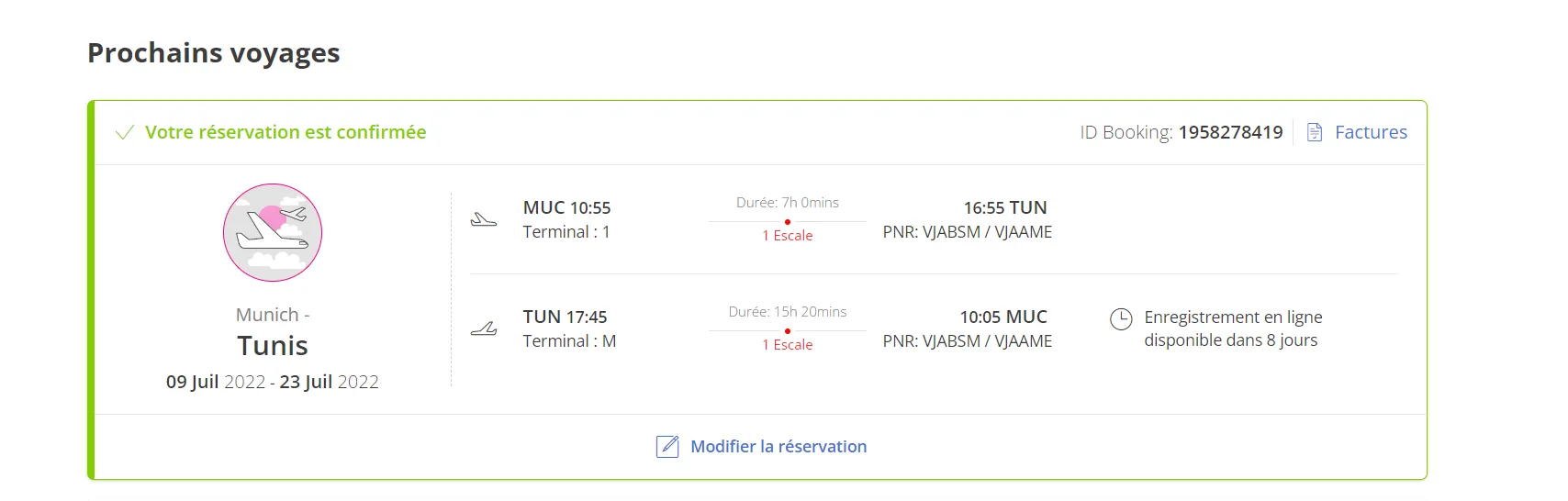Viewport: 1568px width, 501px height.
Task: Select the return 1 Escale label
Action: point(788,345)
